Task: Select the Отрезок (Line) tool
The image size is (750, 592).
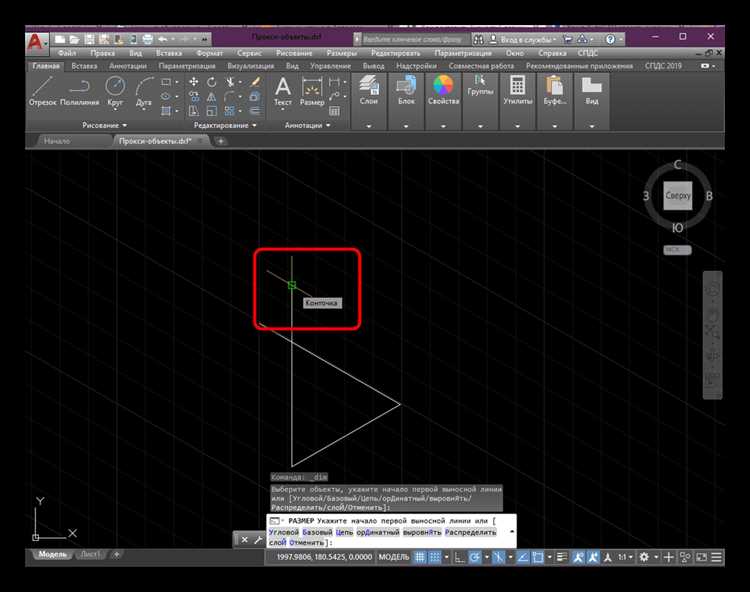Action: click(x=42, y=91)
